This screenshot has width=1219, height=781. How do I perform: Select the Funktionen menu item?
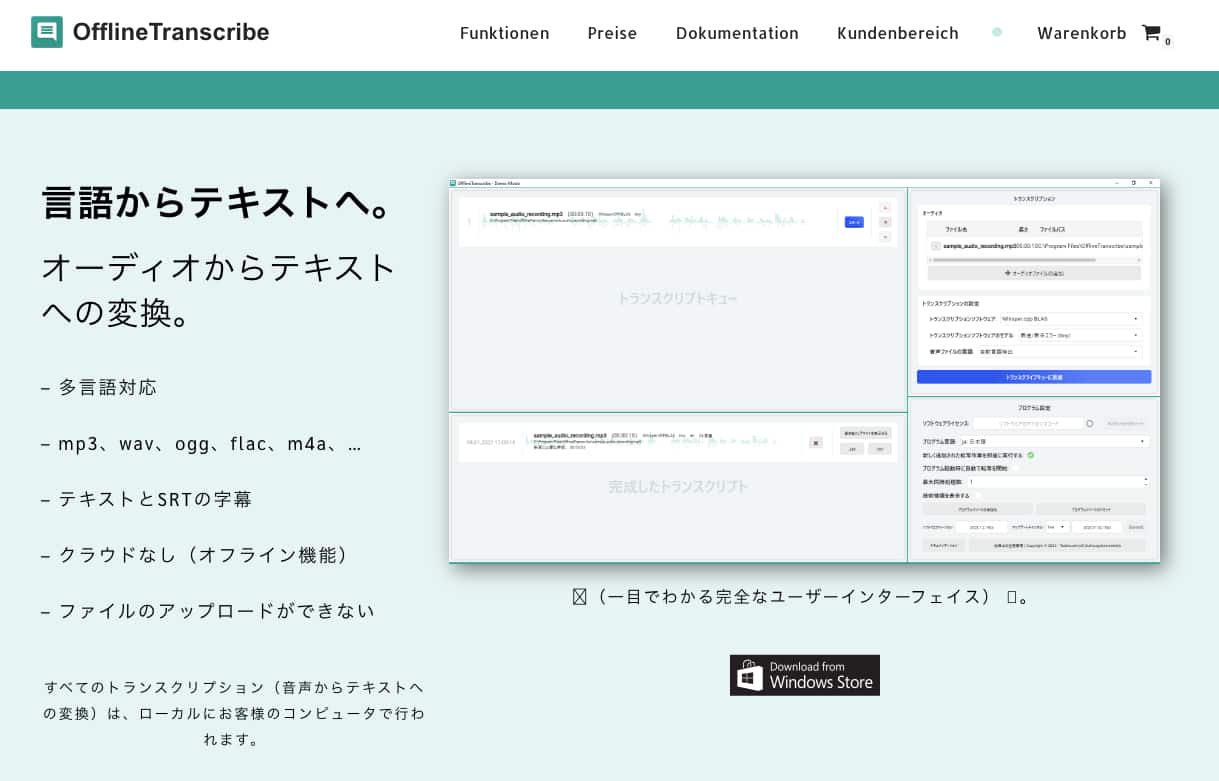click(504, 33)
